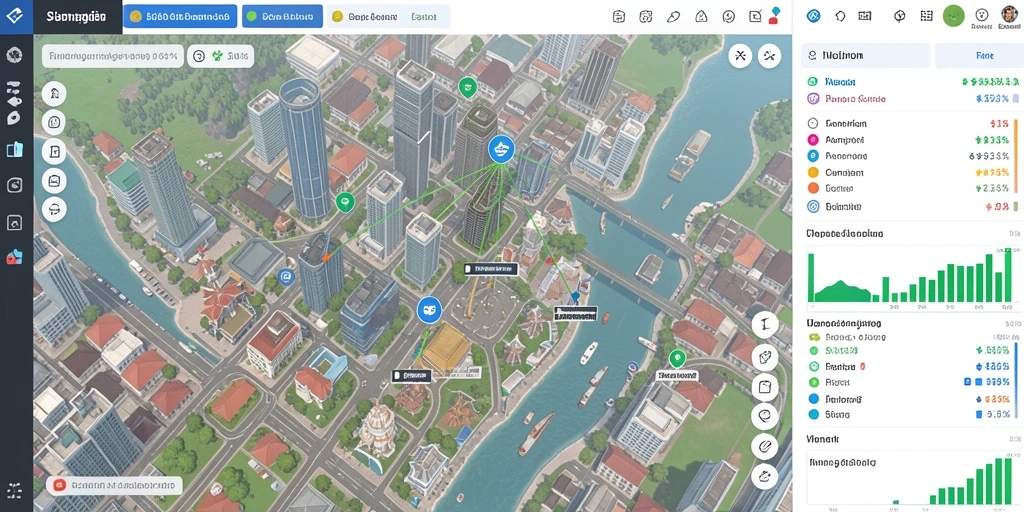Viewport: 1024px width, 512px height.
Task: Click the tallest green bar in upper chart
Action: tap(1008, 275)
